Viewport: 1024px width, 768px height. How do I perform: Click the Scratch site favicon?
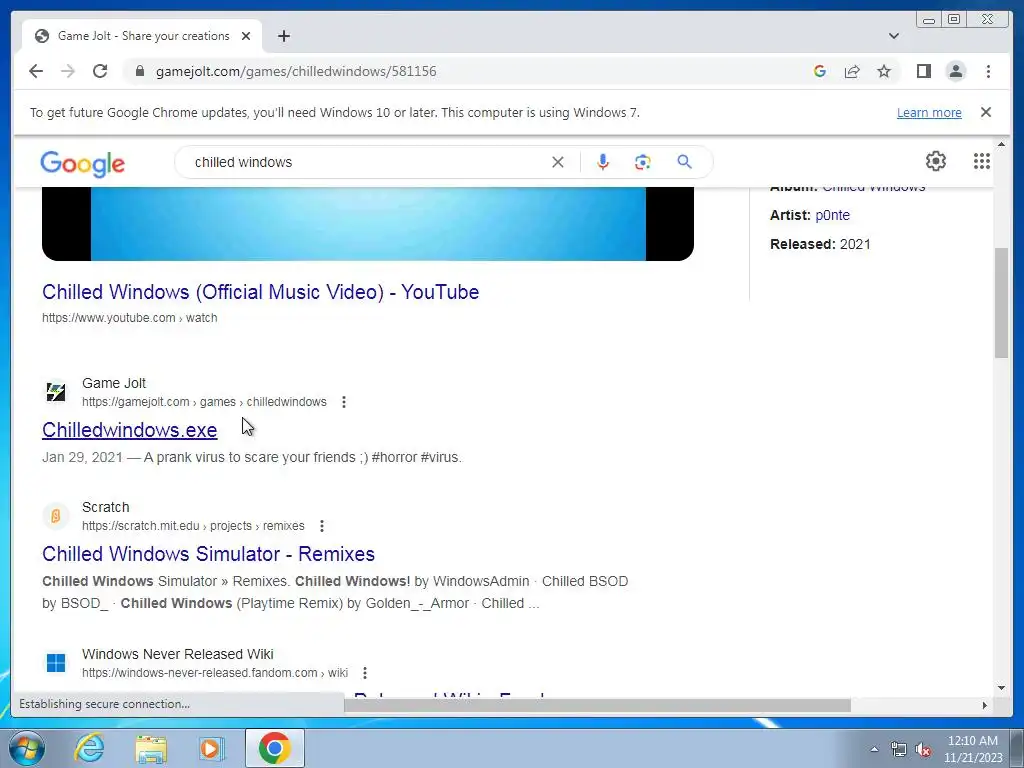tap(56, 516)
